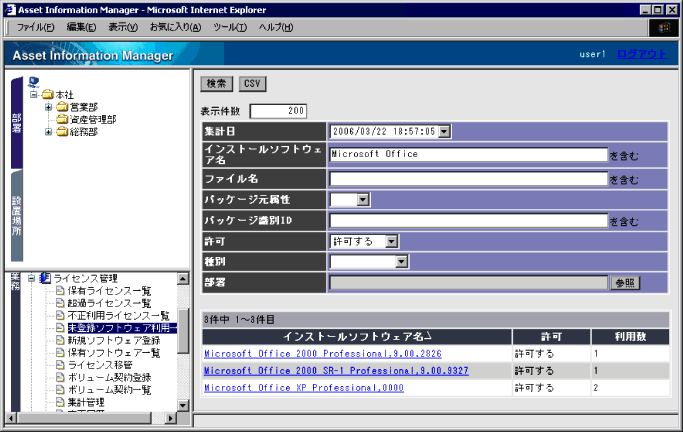
Task: Click page icon beside 集計管理
Action: click(x=60, y=402)
